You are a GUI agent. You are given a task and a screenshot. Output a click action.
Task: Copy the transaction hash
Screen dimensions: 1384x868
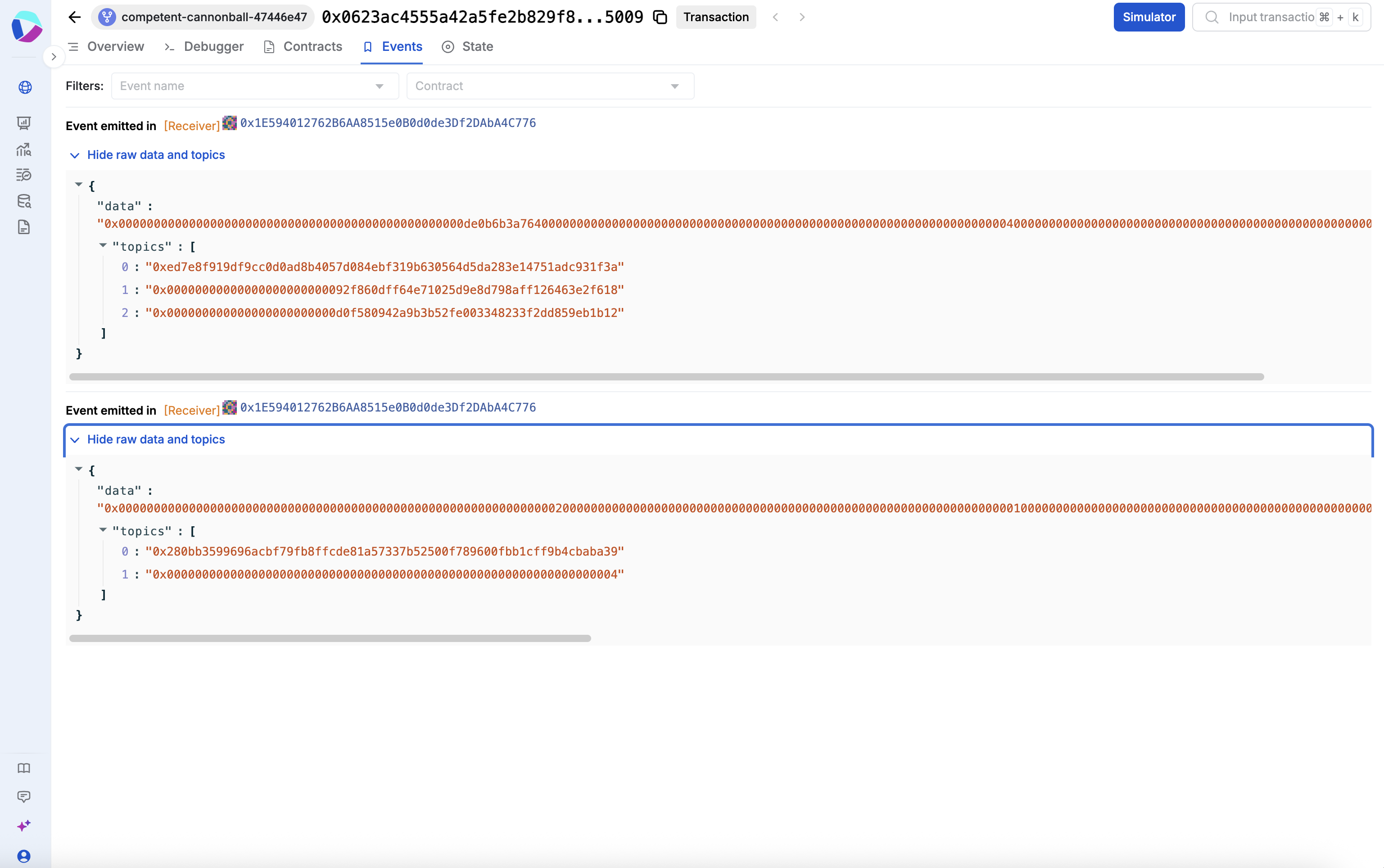(660, 17)
